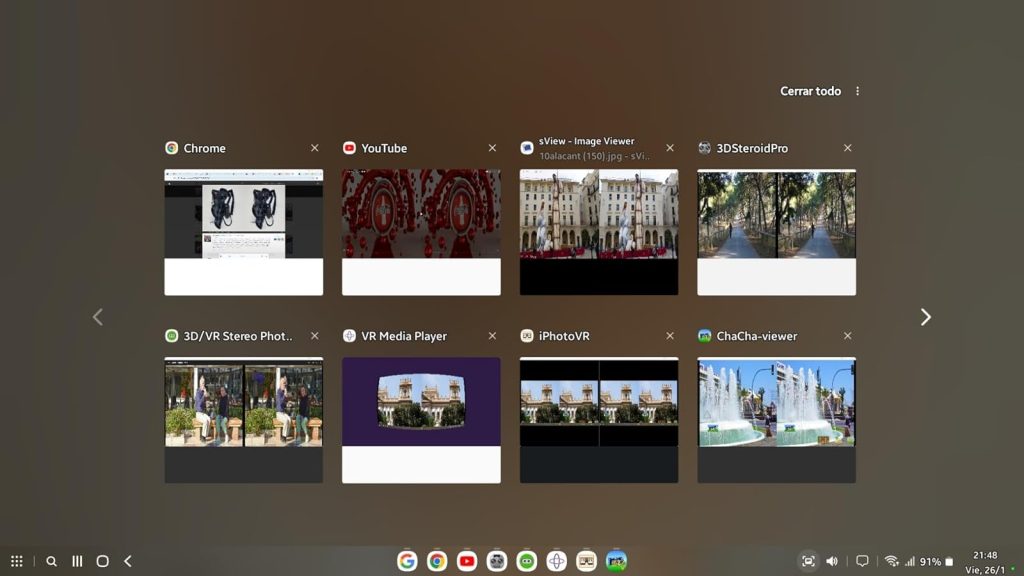Go to next page of recent apps
This screenshot has width=1024, height=576.
(x=925, y=317)
